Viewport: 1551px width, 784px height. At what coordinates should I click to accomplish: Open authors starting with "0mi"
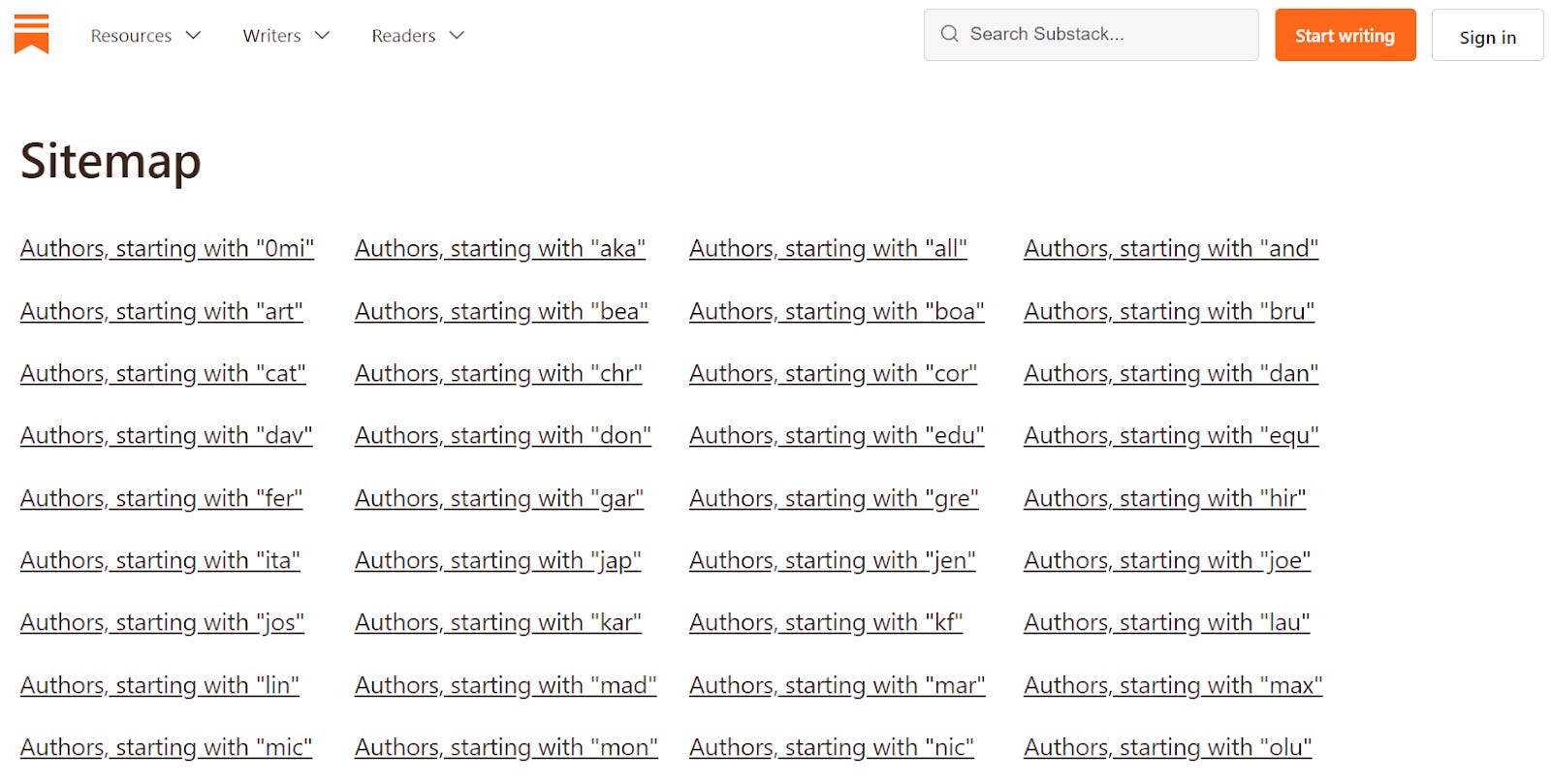tap(166, 248)
